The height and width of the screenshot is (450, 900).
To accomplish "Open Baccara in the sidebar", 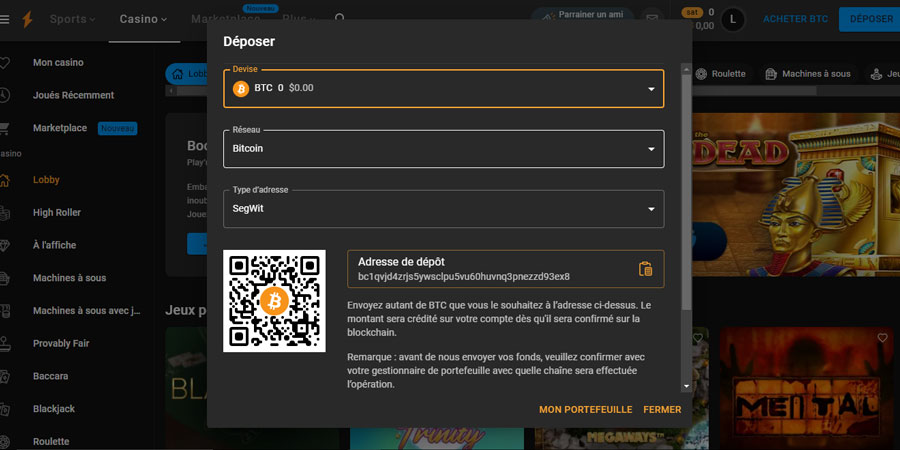I will [x=51, y=376].
